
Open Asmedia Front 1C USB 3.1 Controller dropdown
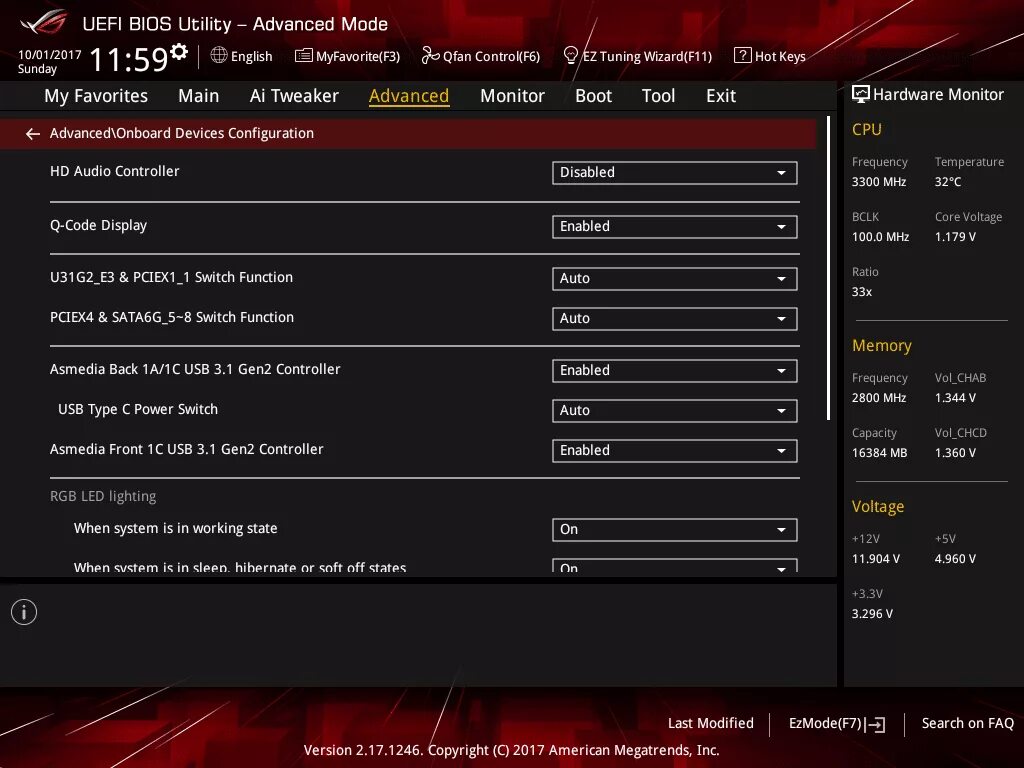tap(675, 451)
